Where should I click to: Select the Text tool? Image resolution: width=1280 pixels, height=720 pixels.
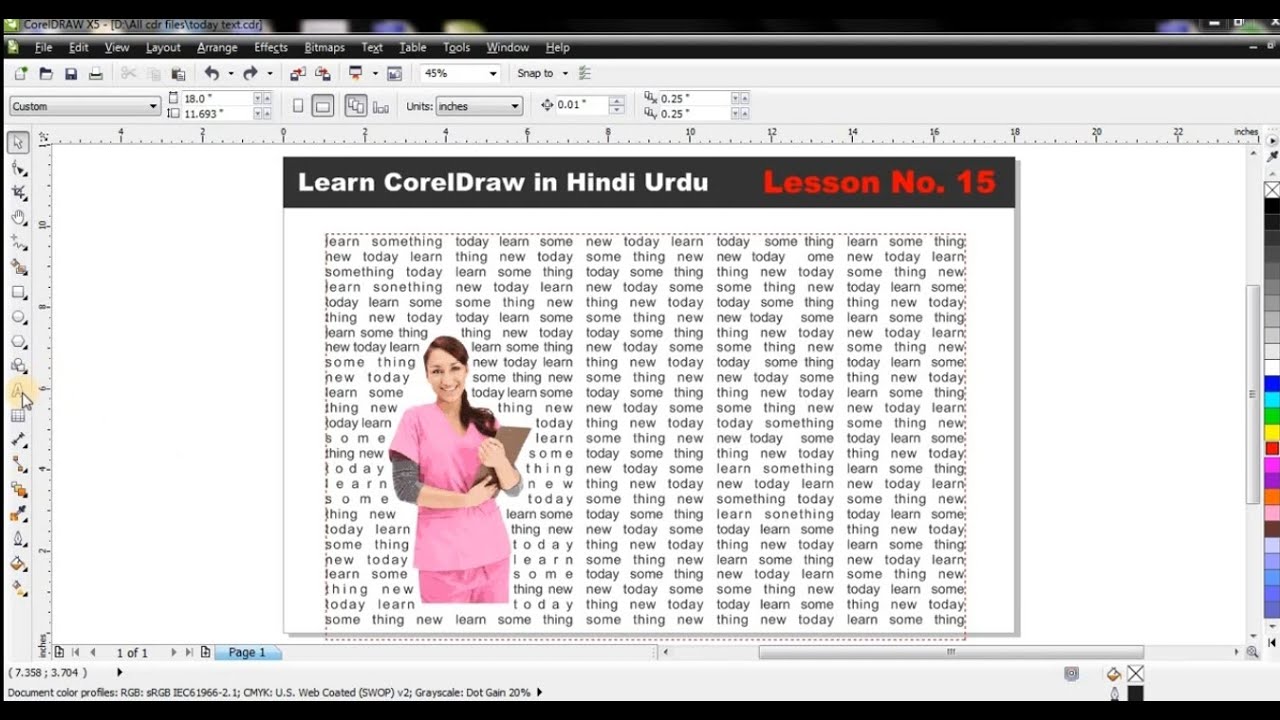click(18, 391)
